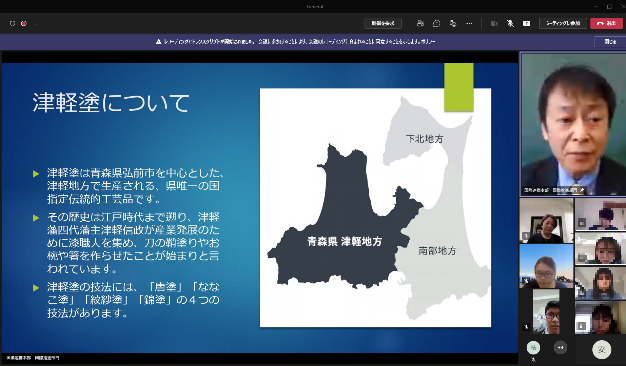Click the shield security icon at top left

pos(12,24)
